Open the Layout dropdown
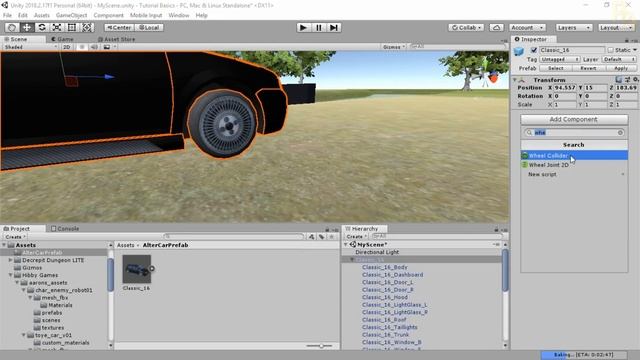The width and height of the screenshot is (640, 360). point(616,27)
